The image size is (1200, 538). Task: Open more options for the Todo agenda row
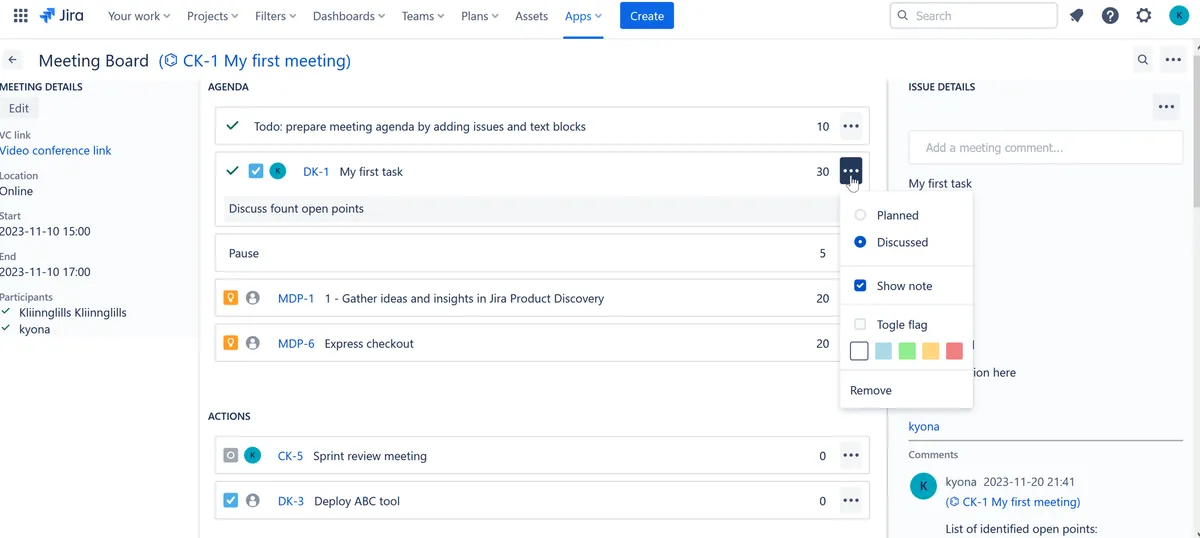(x=851, y=126)
